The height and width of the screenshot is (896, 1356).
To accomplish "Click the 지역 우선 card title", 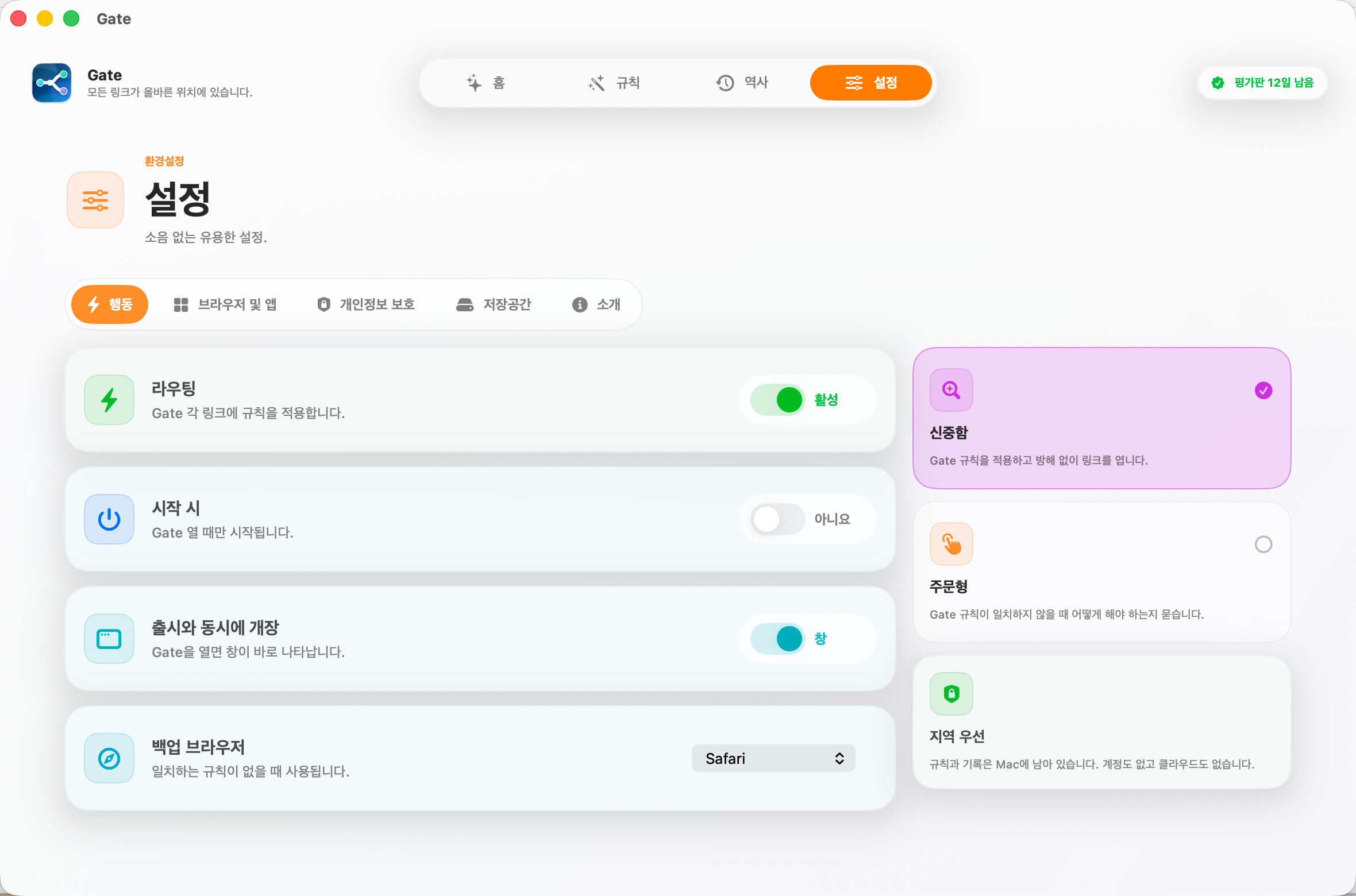I will [x=957, y=736].
